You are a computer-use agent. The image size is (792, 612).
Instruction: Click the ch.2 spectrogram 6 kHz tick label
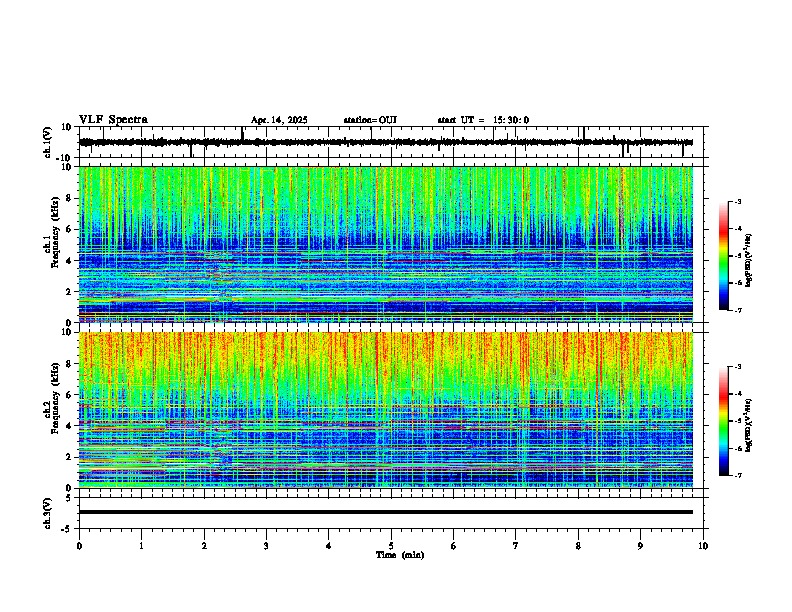coord(69,395)
